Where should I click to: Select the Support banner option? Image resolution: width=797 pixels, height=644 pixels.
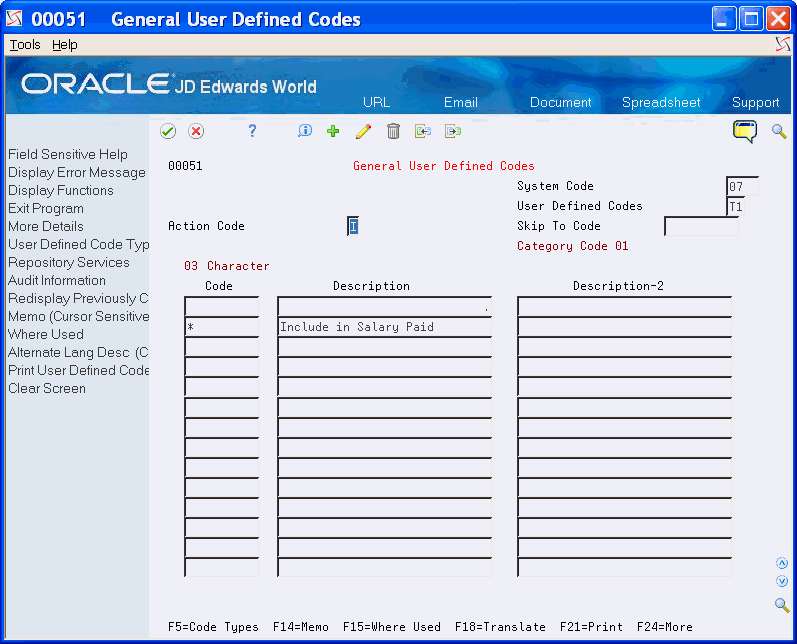click(755, 102)
